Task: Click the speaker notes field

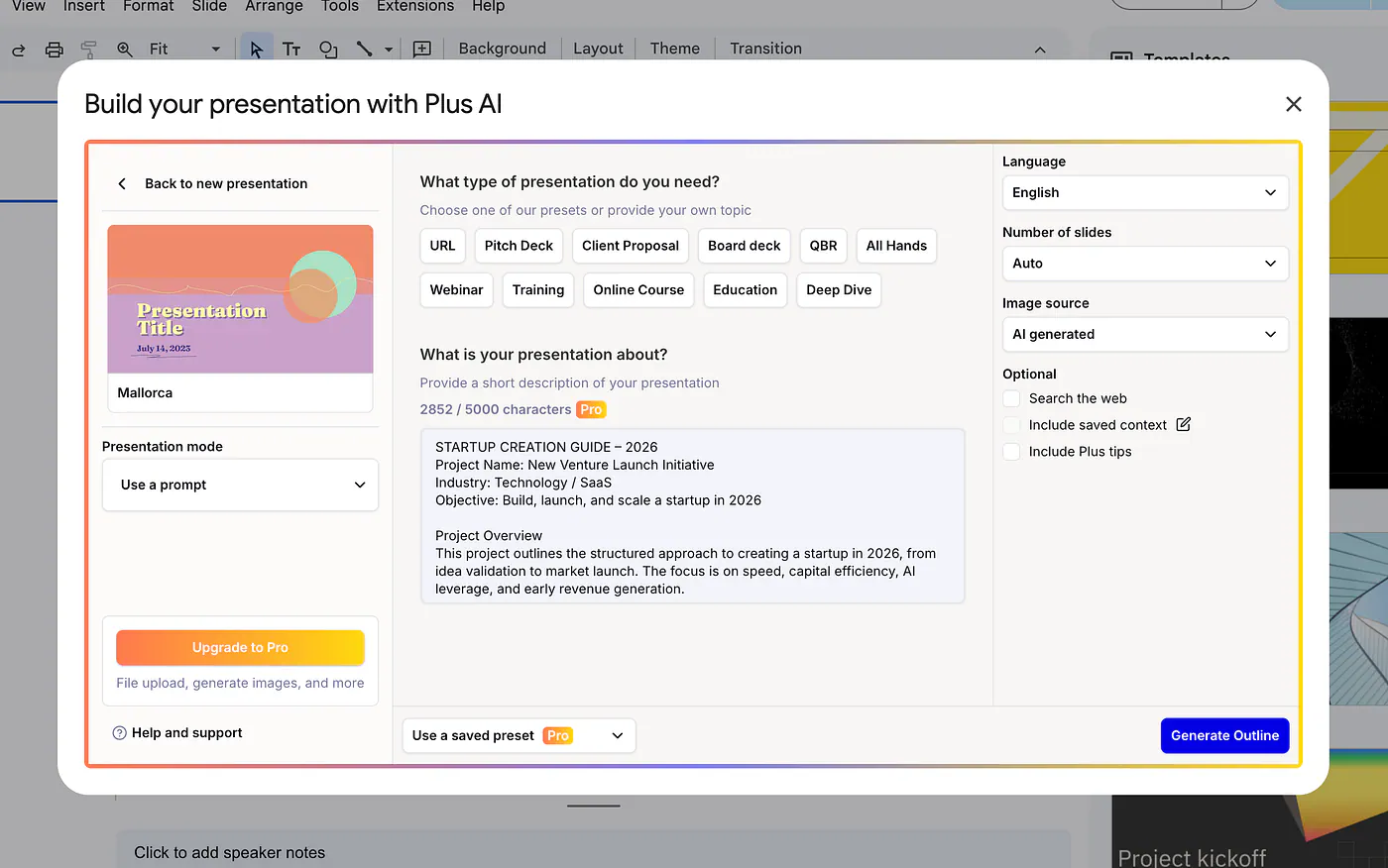Action: pos(593,852)
